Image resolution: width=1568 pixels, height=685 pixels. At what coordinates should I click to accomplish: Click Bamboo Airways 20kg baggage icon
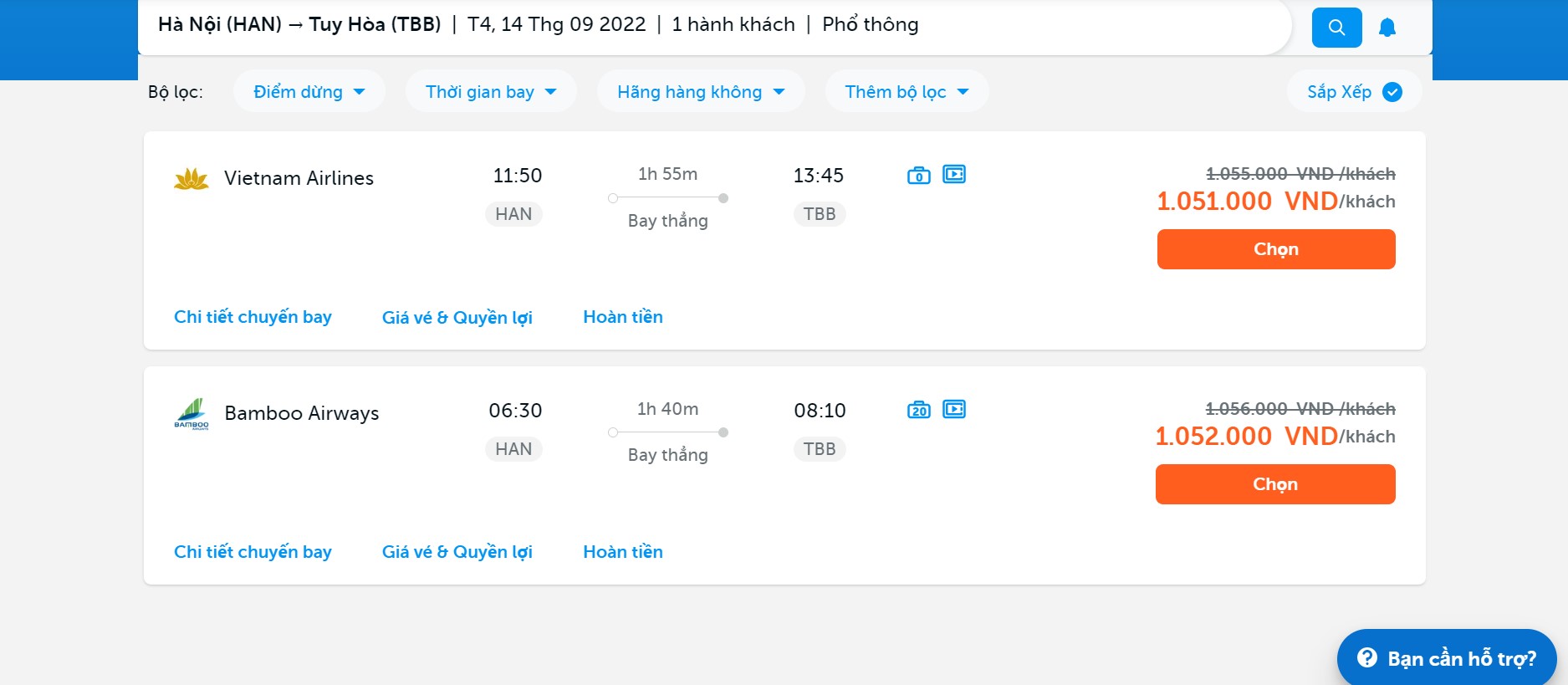(918, 410)
